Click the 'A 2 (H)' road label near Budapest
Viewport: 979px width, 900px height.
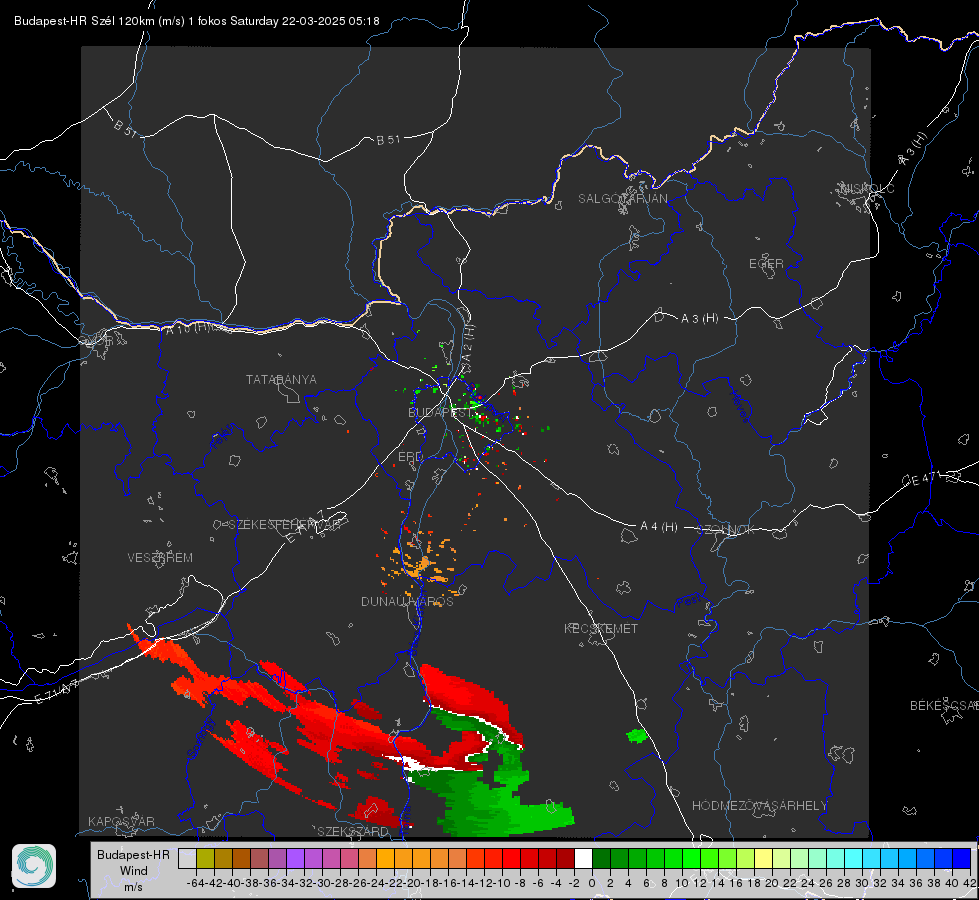468,343
